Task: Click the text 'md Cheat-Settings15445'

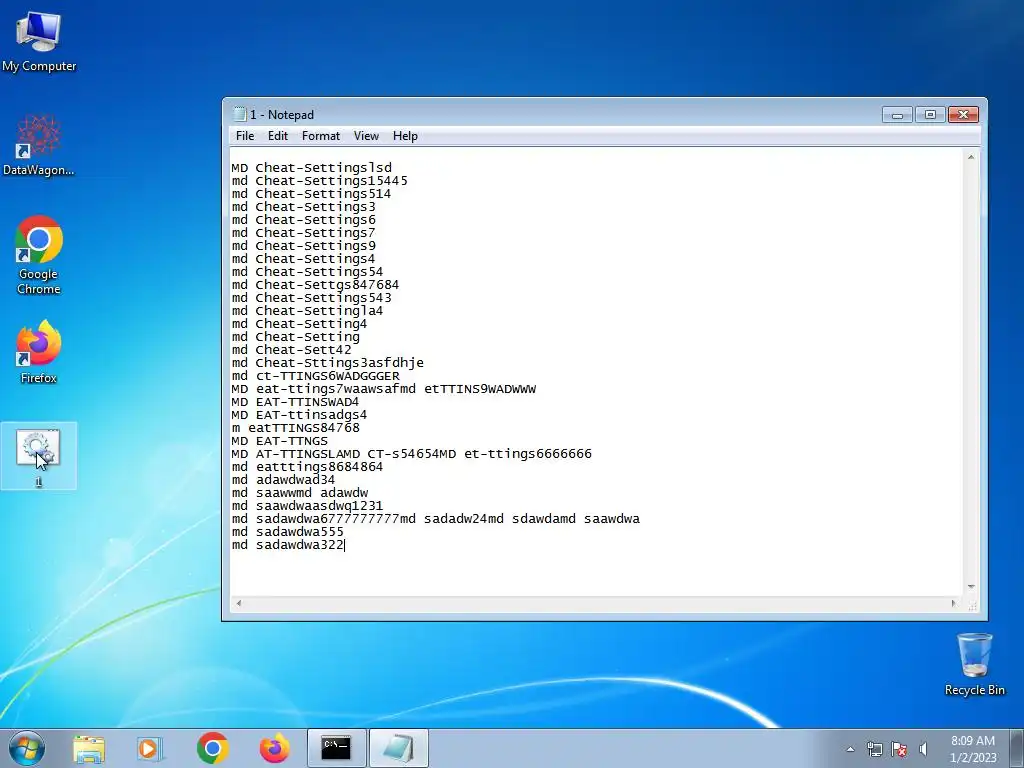Action: (319, 181)
